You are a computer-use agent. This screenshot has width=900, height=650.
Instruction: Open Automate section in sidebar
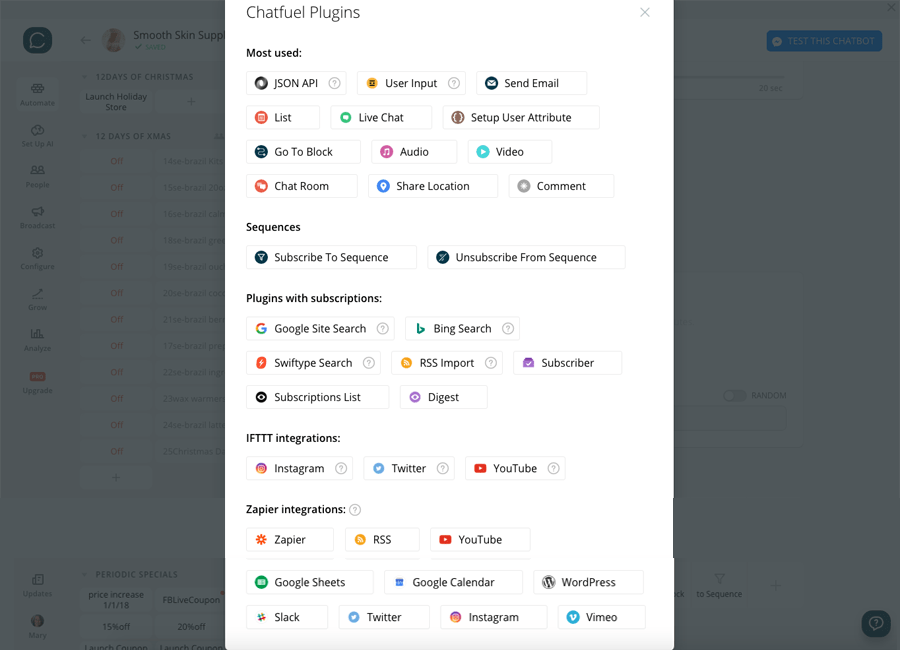point(37,94)
